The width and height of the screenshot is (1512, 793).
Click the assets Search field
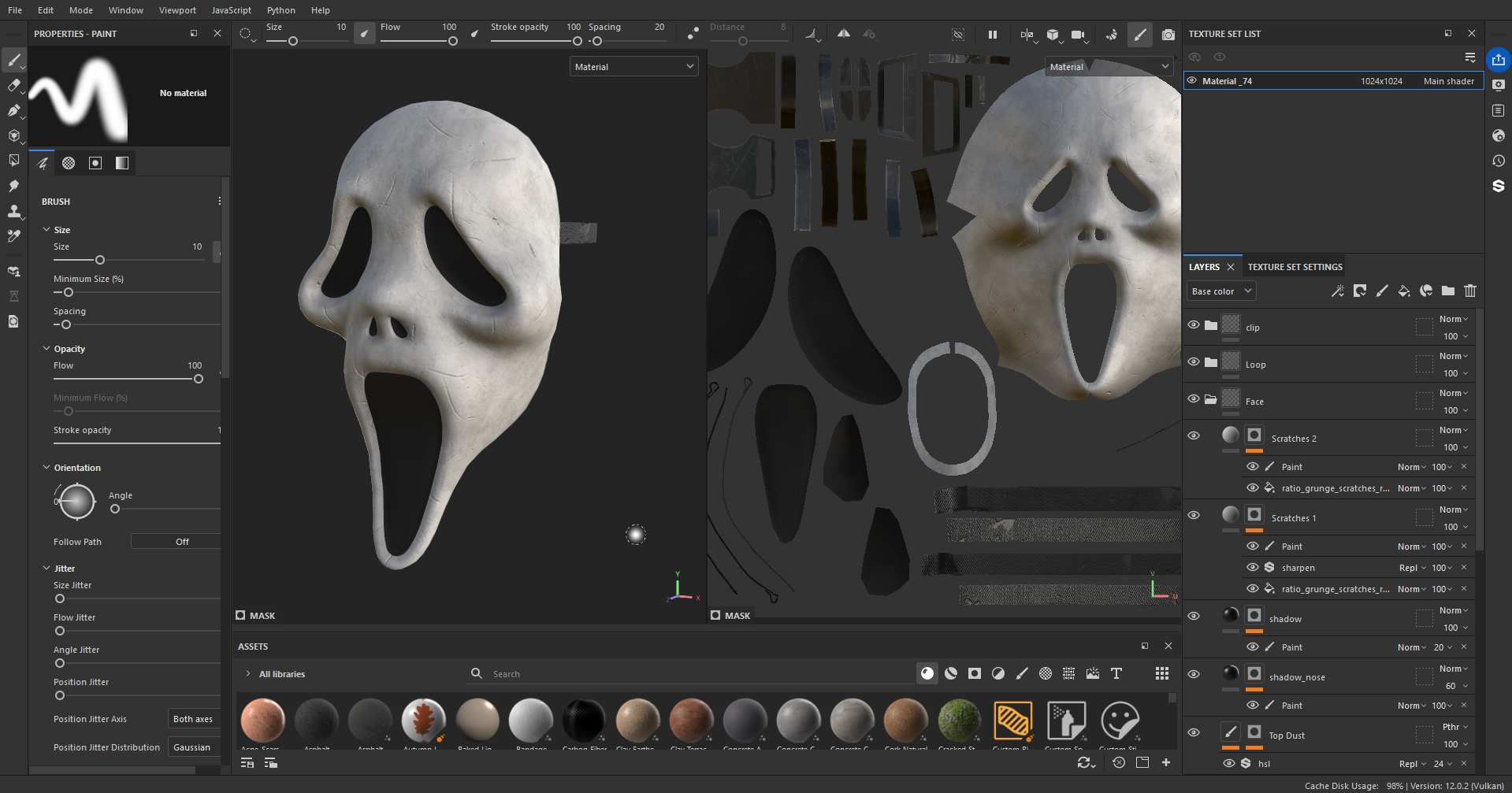(x=693, y=674)
